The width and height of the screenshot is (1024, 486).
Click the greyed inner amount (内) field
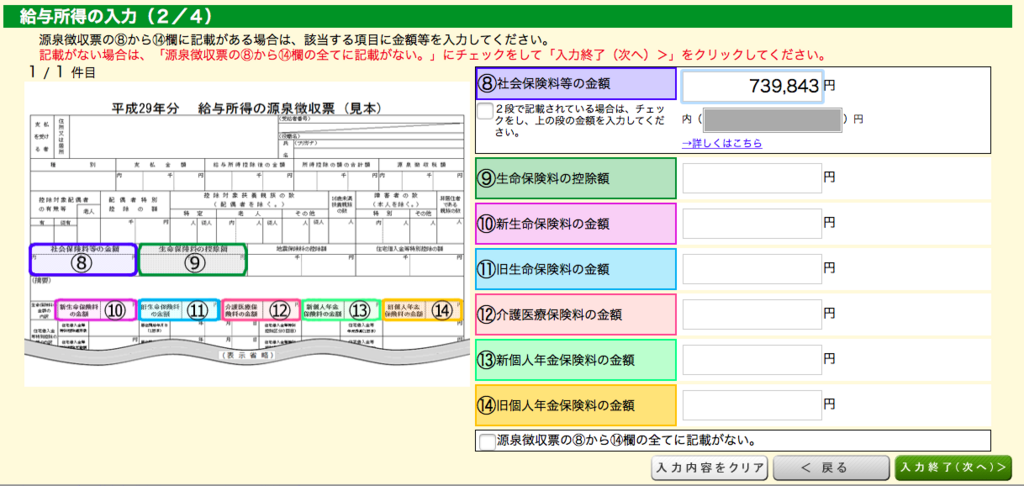click(771, 120)
